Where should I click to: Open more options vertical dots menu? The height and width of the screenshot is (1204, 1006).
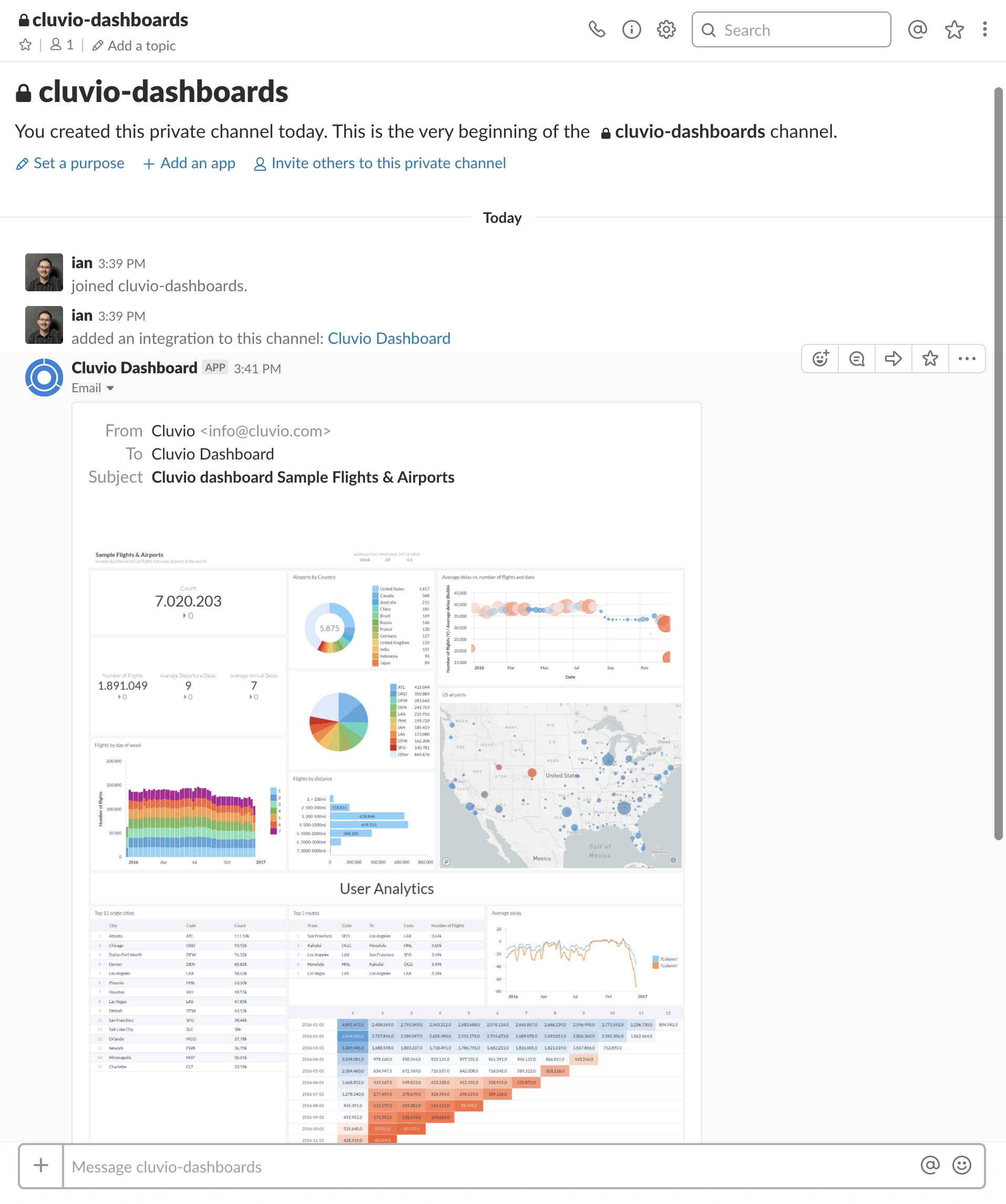point(985,29)
